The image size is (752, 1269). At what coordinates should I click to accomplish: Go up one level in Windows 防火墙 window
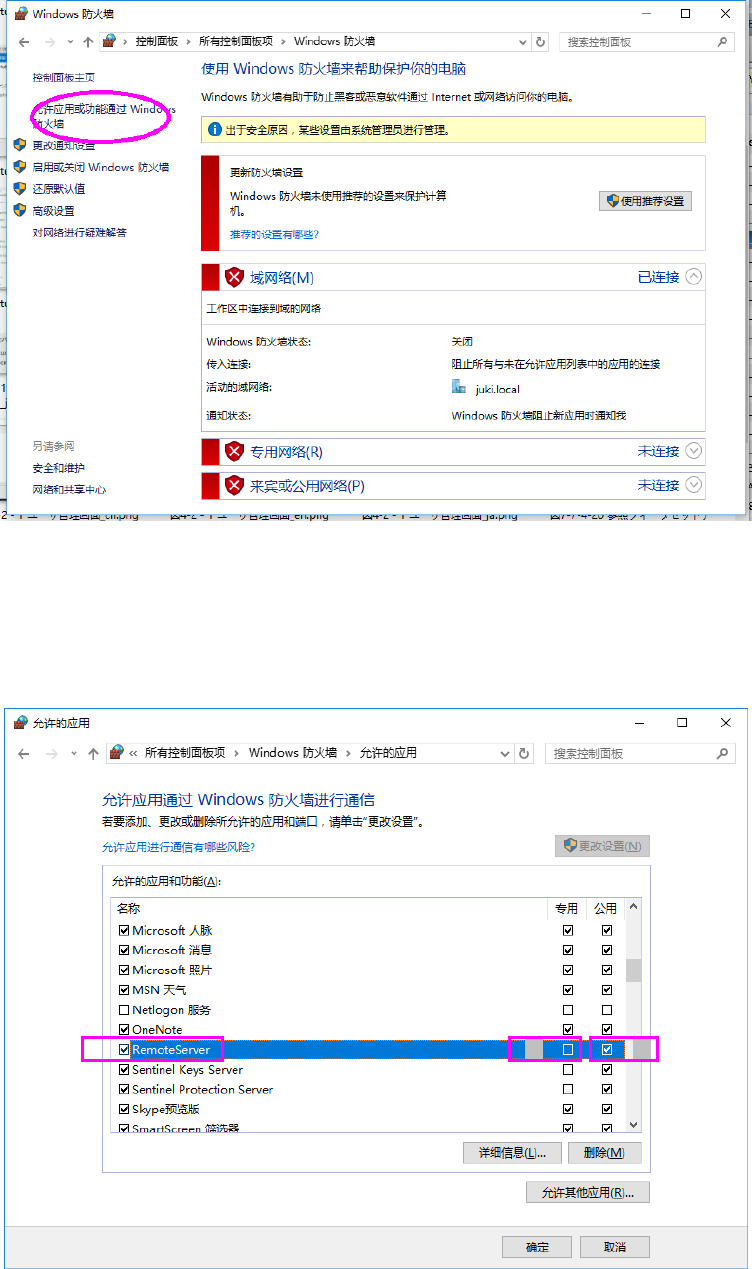(x=88, y=42)
